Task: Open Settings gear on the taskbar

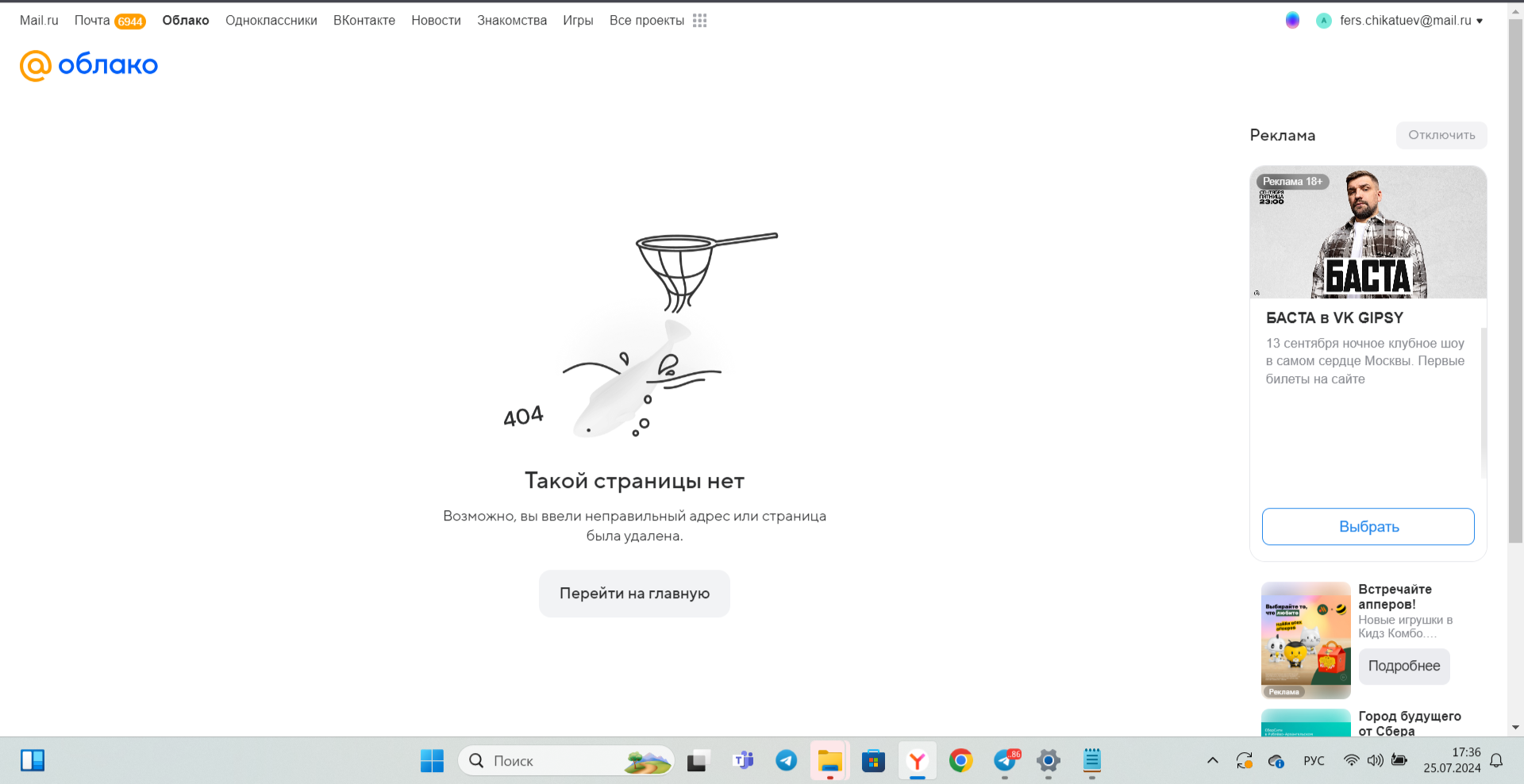Action: click(1049, 761)
